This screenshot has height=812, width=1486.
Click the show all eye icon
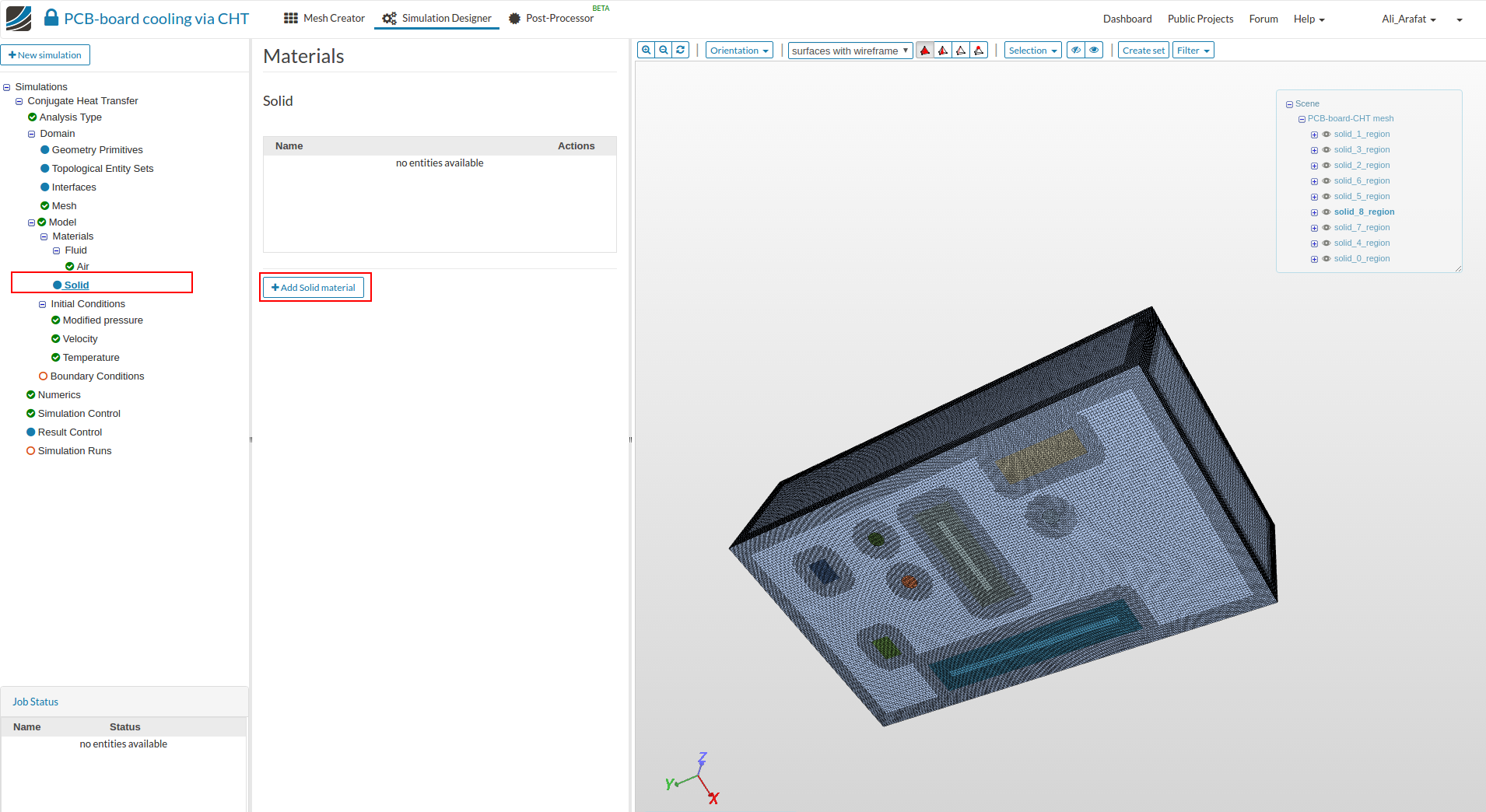(1094, 51)
